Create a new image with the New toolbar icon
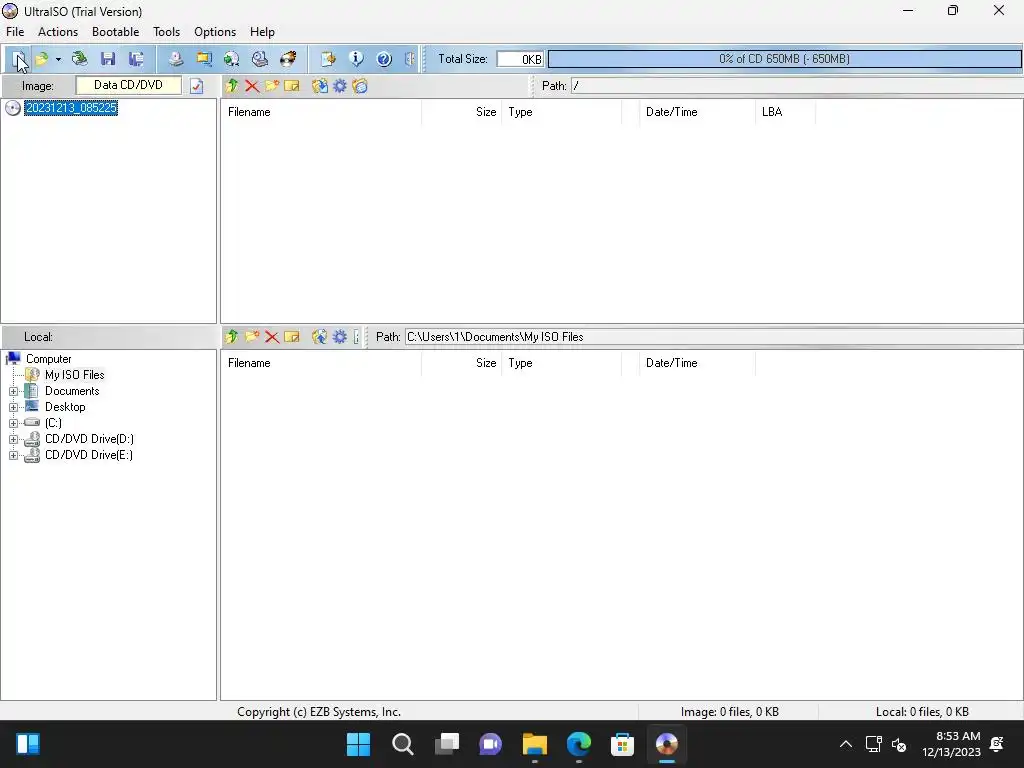The image size is (1024, 768). tap(18, 59)
